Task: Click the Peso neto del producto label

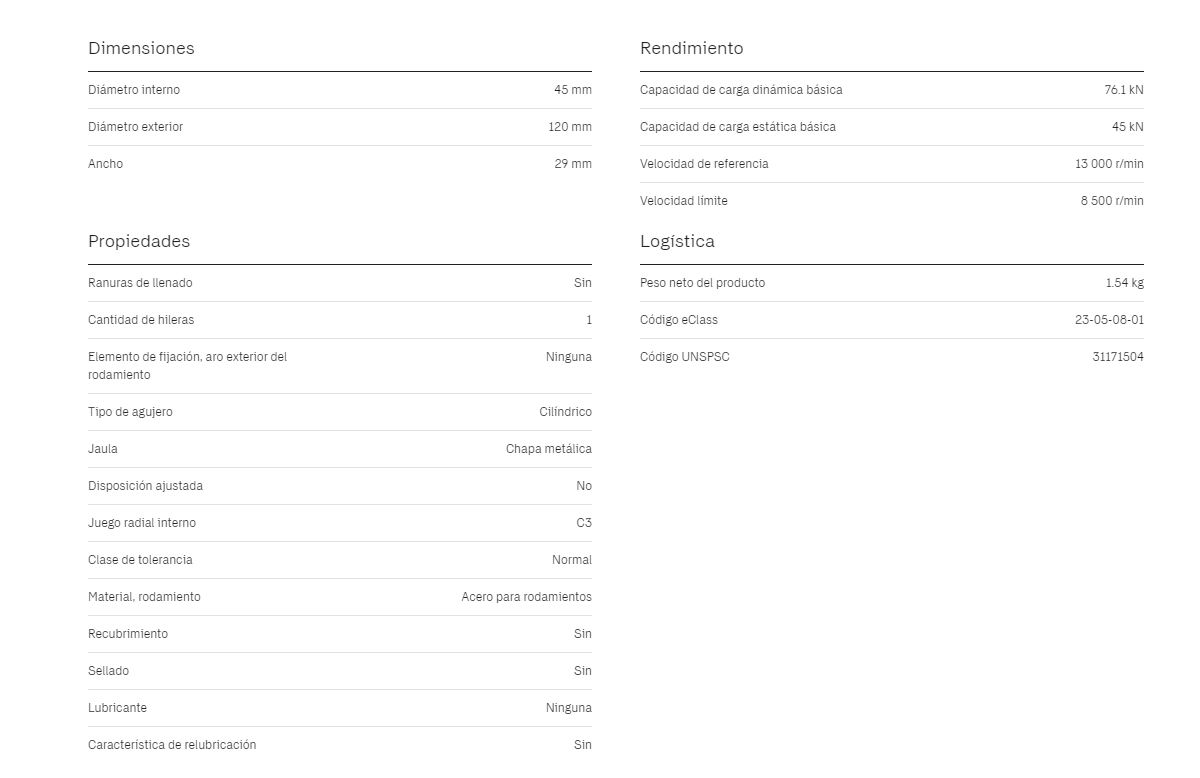Action: pos(702,283)
